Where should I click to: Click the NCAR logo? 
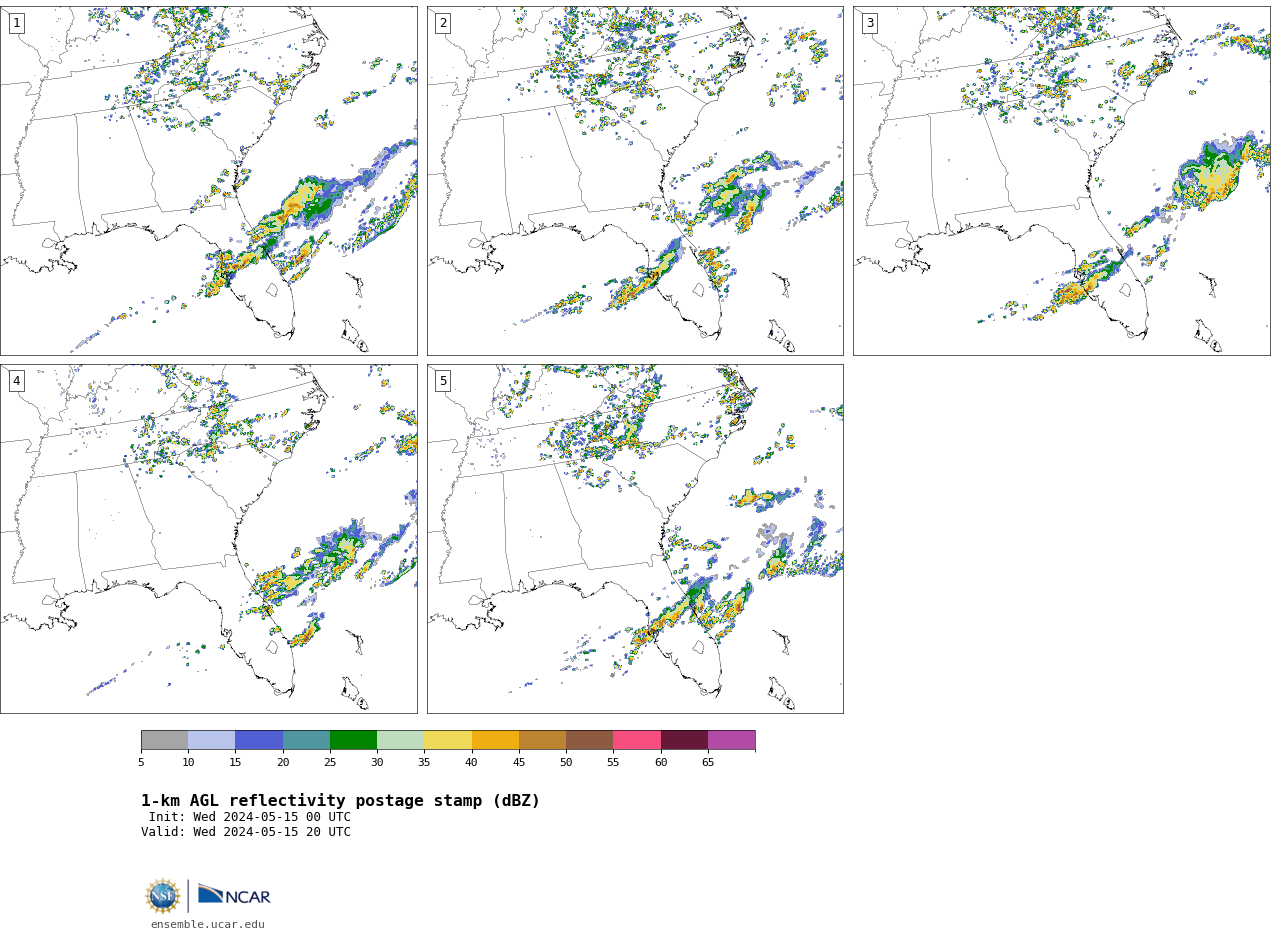(x=234, y=895)
